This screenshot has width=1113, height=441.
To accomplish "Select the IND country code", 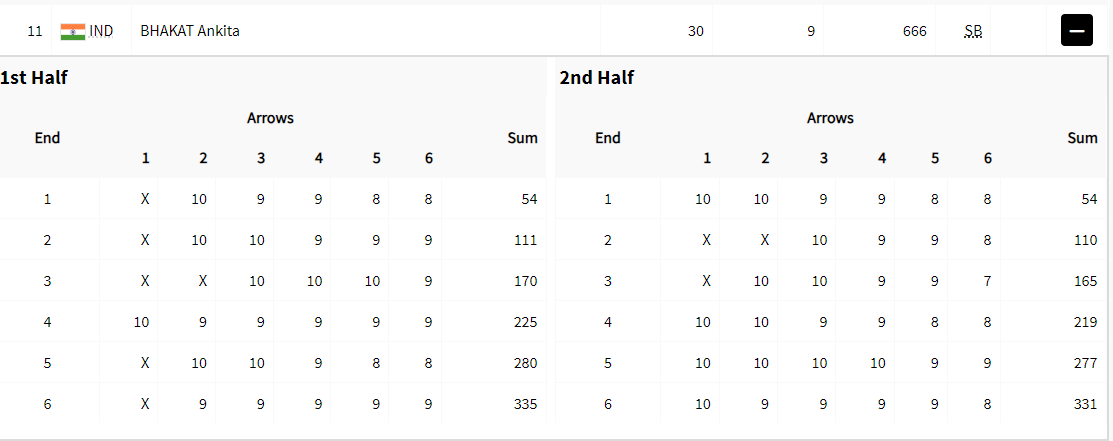I will 101,31.
